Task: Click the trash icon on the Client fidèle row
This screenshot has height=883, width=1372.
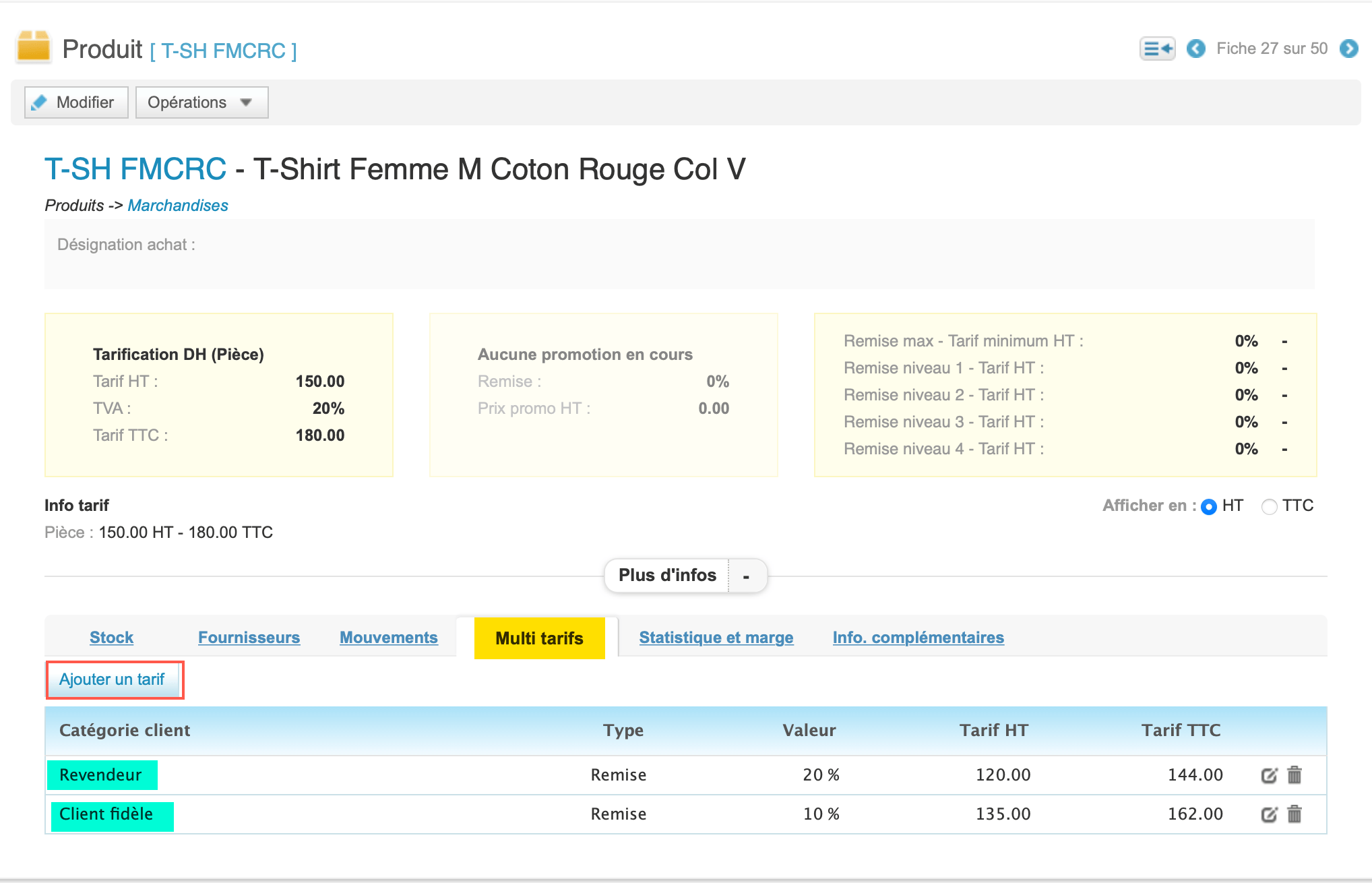Action: pyautogui.click(x=1295, y=814)
